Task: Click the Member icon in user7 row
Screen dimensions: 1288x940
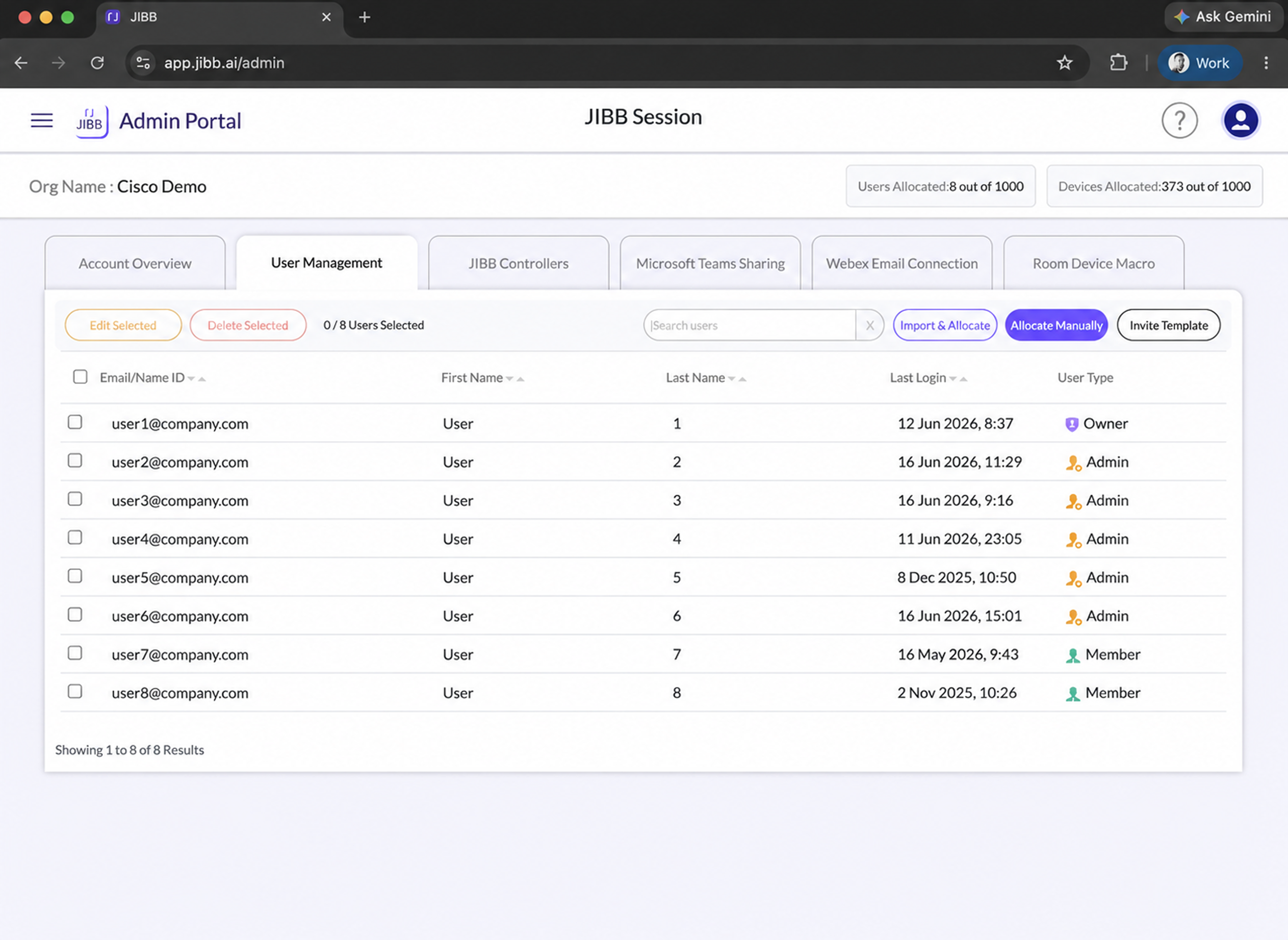Action: (1072, 655)
